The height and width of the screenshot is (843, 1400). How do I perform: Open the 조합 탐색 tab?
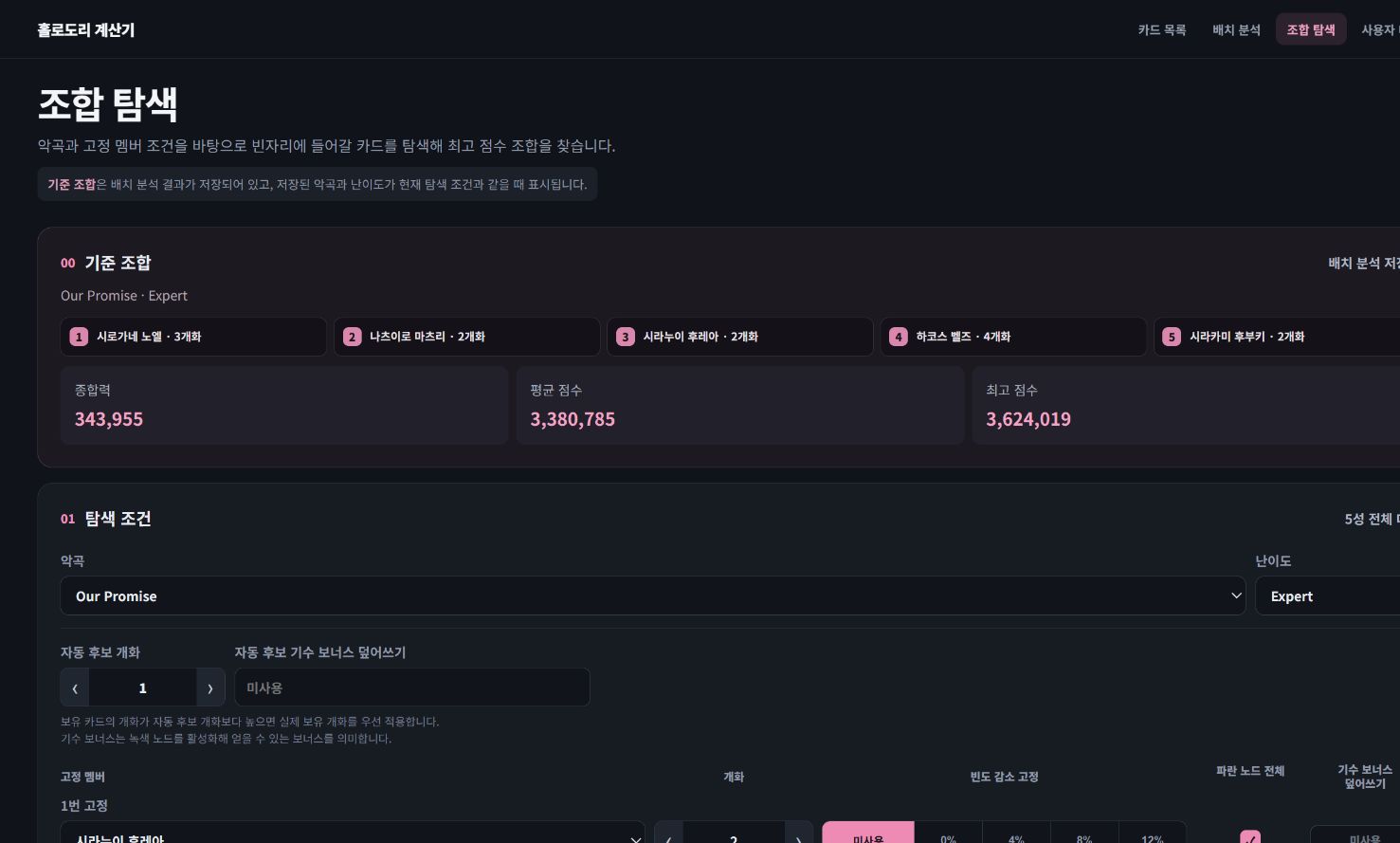point(1311,29)
